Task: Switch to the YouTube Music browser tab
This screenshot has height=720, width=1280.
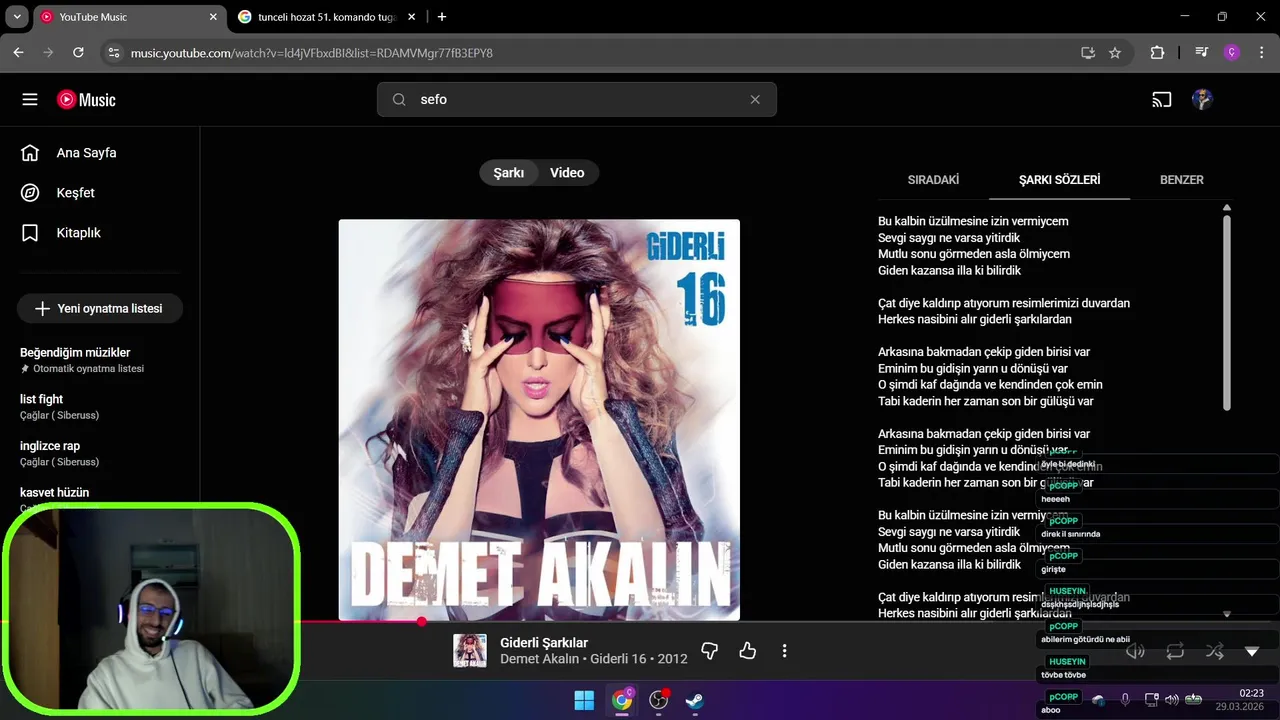Action: click(128, 17)
